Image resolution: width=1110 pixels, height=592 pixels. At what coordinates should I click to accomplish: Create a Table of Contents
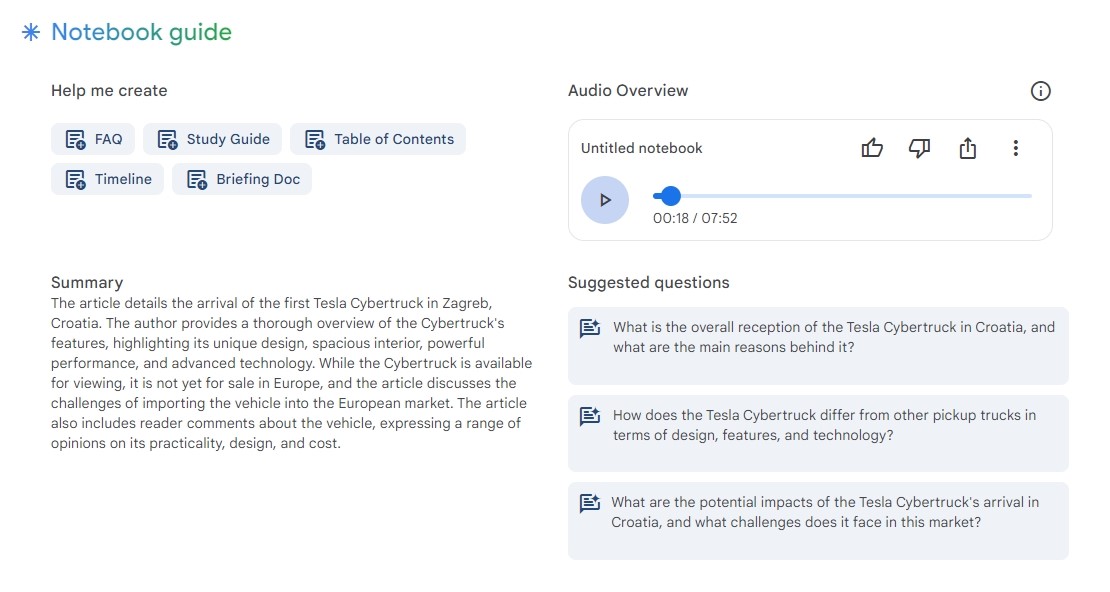coord(378,139)
